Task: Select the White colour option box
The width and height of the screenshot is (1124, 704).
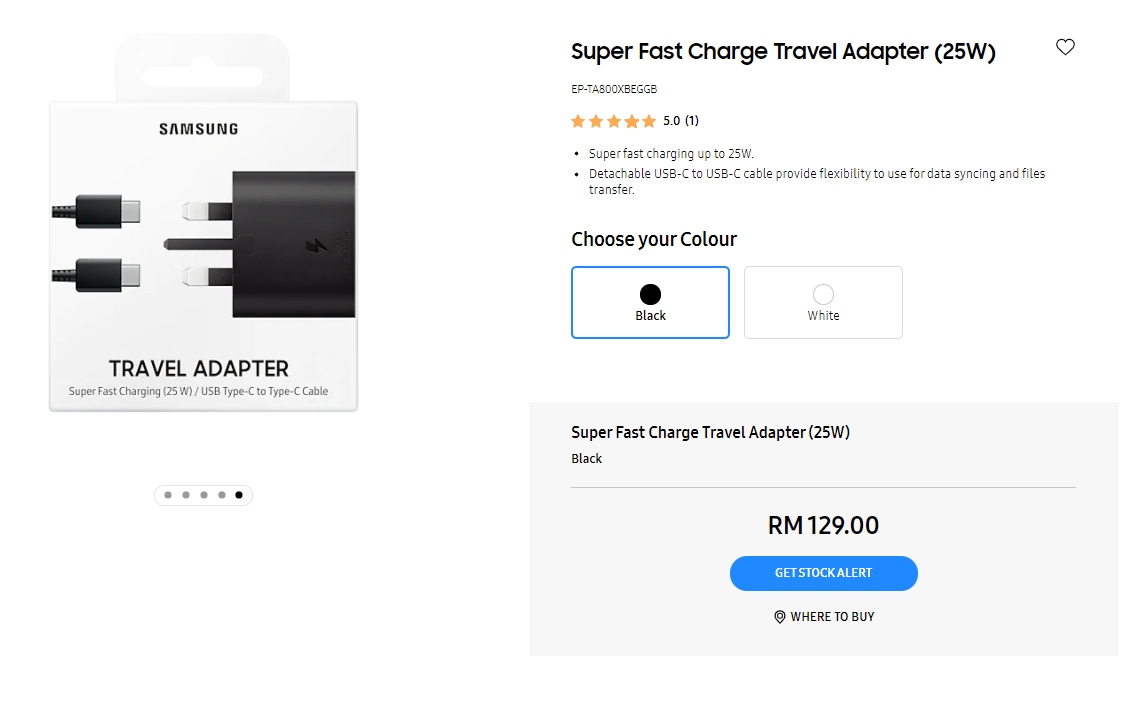Action: click(x=823, y=302)
